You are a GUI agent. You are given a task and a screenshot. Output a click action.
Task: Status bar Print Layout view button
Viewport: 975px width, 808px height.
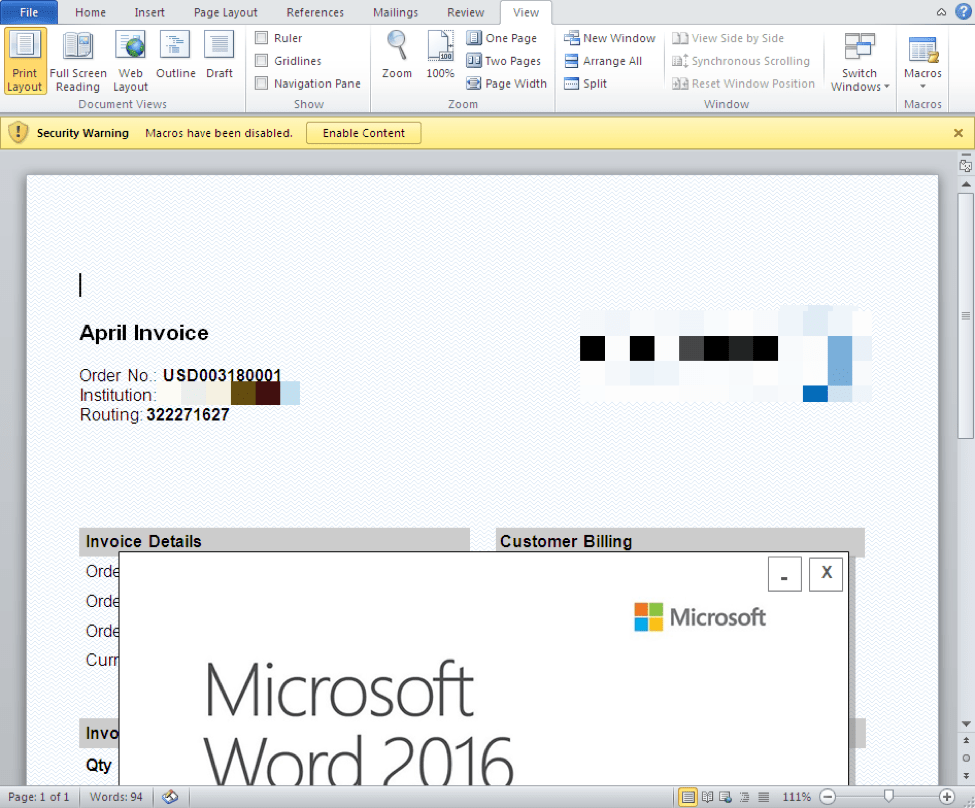pos(688,797)
